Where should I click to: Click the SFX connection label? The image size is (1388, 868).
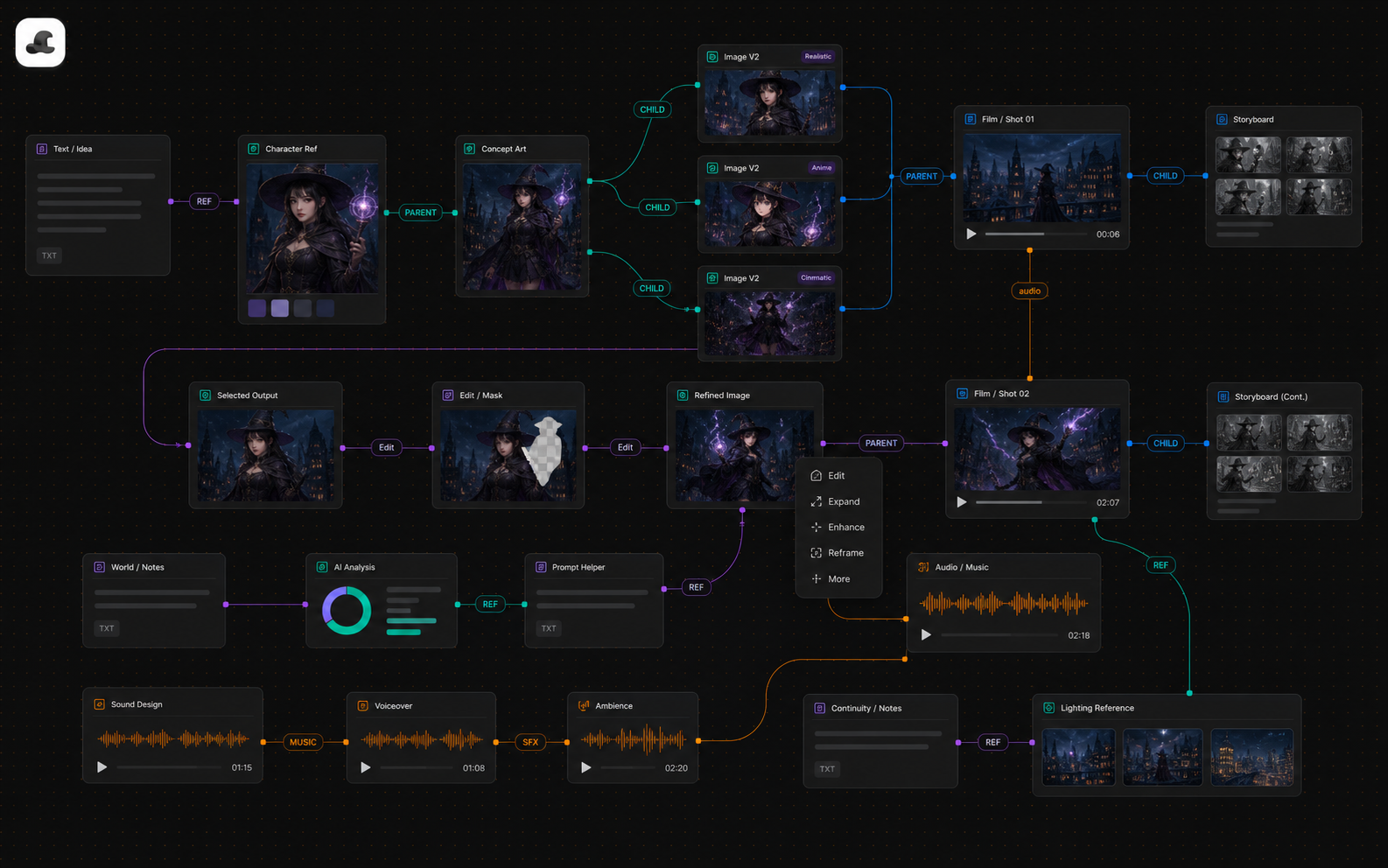[530, 742]
